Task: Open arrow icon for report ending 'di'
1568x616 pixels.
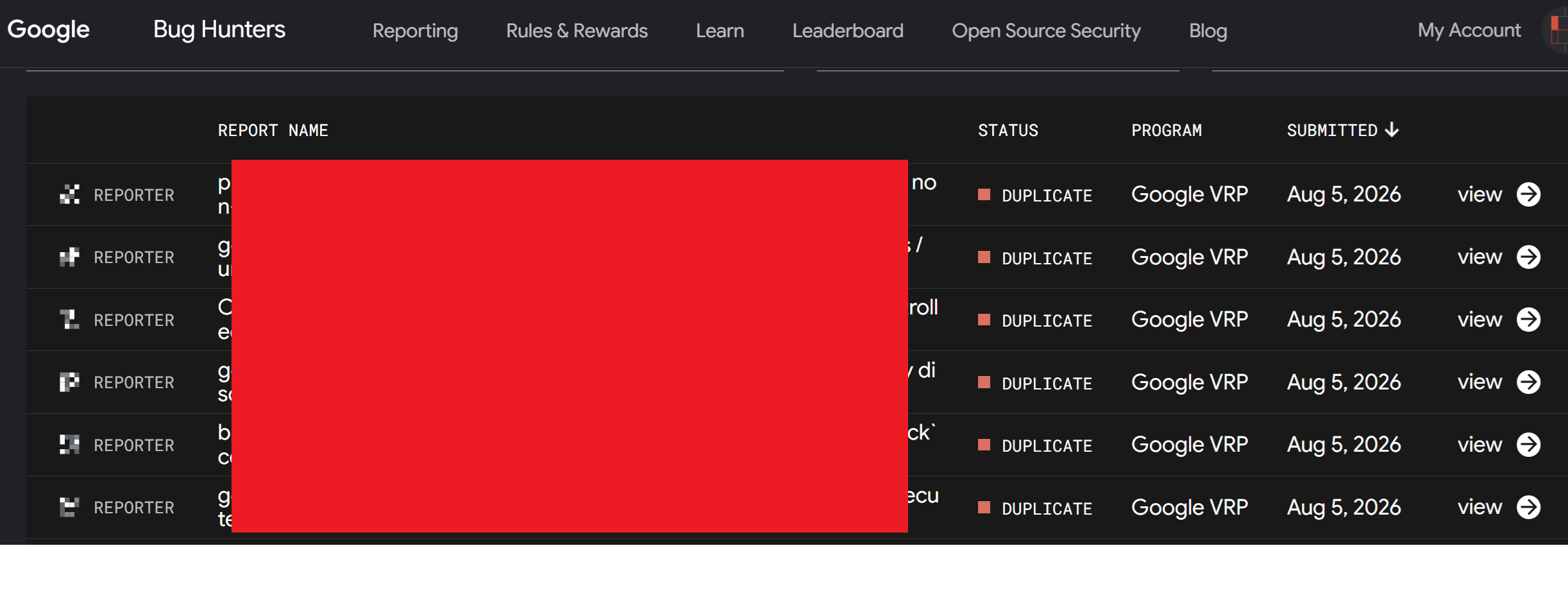Action: 1529,382
